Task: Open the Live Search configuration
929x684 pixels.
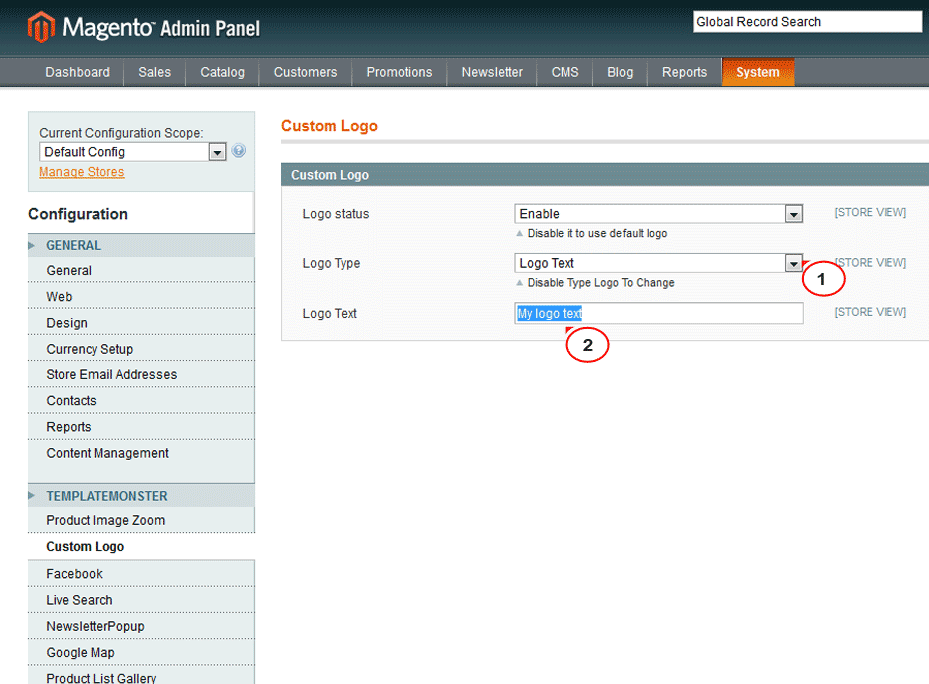Action: coord(79,600)
